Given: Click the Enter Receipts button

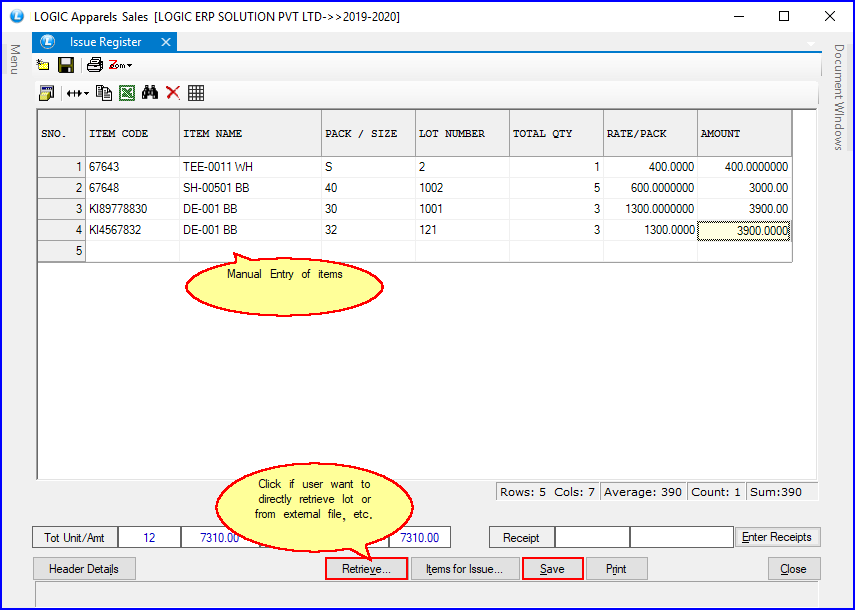Looking at the screenshot, I should click(x=777, y=537).
